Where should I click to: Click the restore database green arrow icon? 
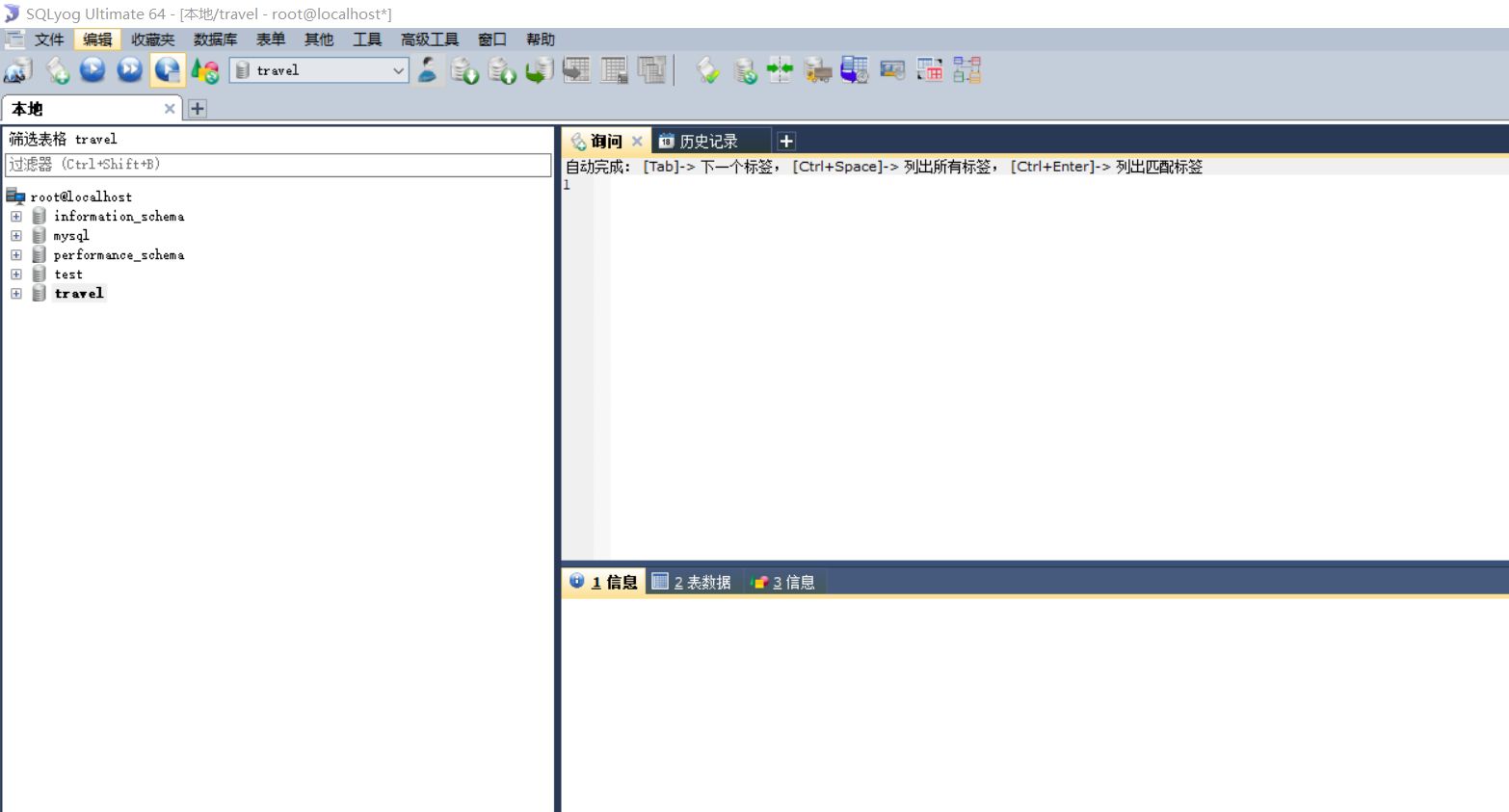(x=539, y=70)
